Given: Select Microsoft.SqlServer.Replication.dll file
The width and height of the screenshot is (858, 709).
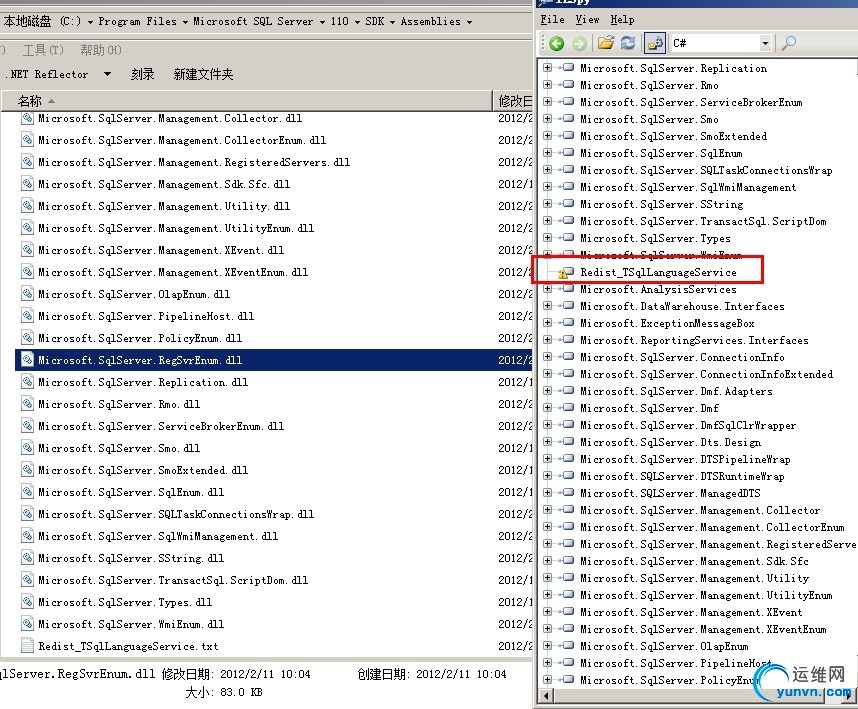Looking at the screenshot, I should click(143, 382).
